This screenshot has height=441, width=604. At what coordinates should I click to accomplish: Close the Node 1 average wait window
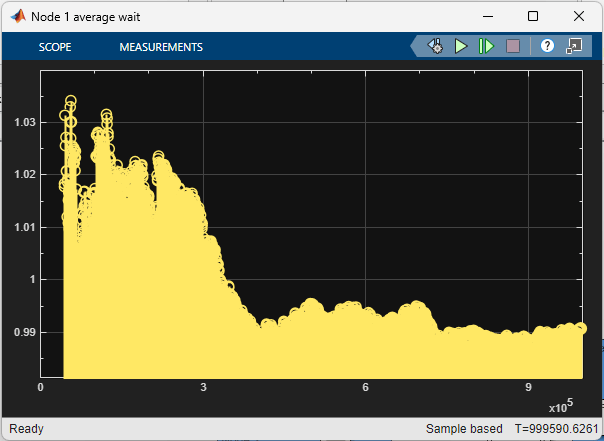(x=579, y=16)
